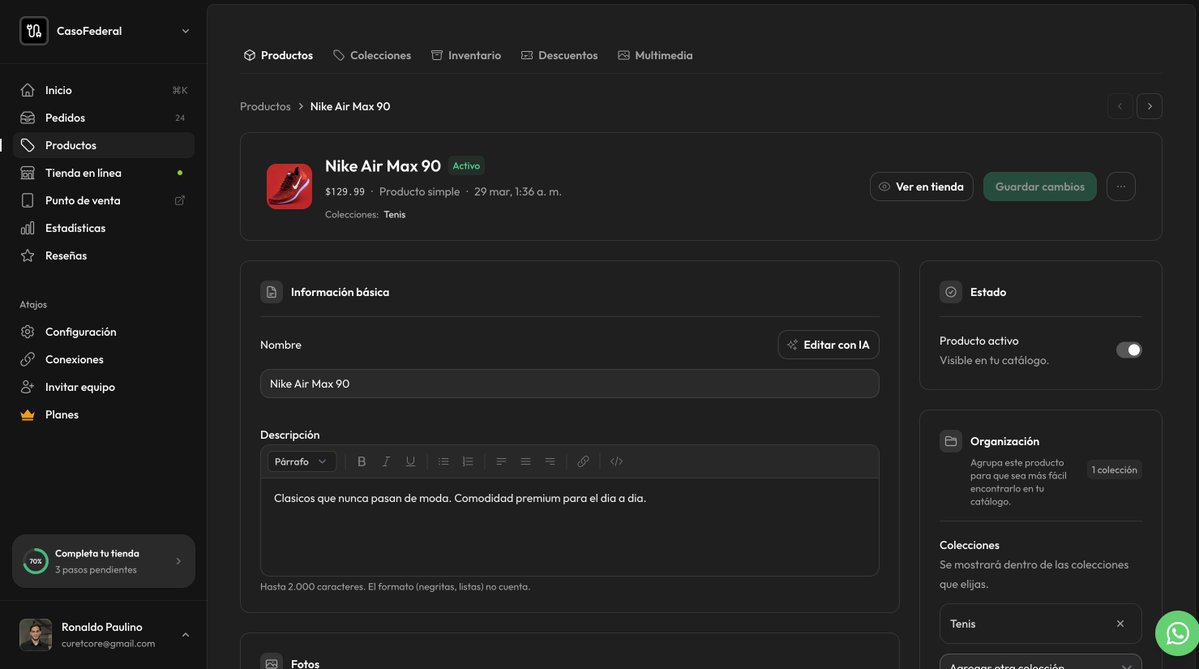Viewport: 1199px width, 669px height.
Task: Click the Información básica document icon
Action: [x=271, y=292]
